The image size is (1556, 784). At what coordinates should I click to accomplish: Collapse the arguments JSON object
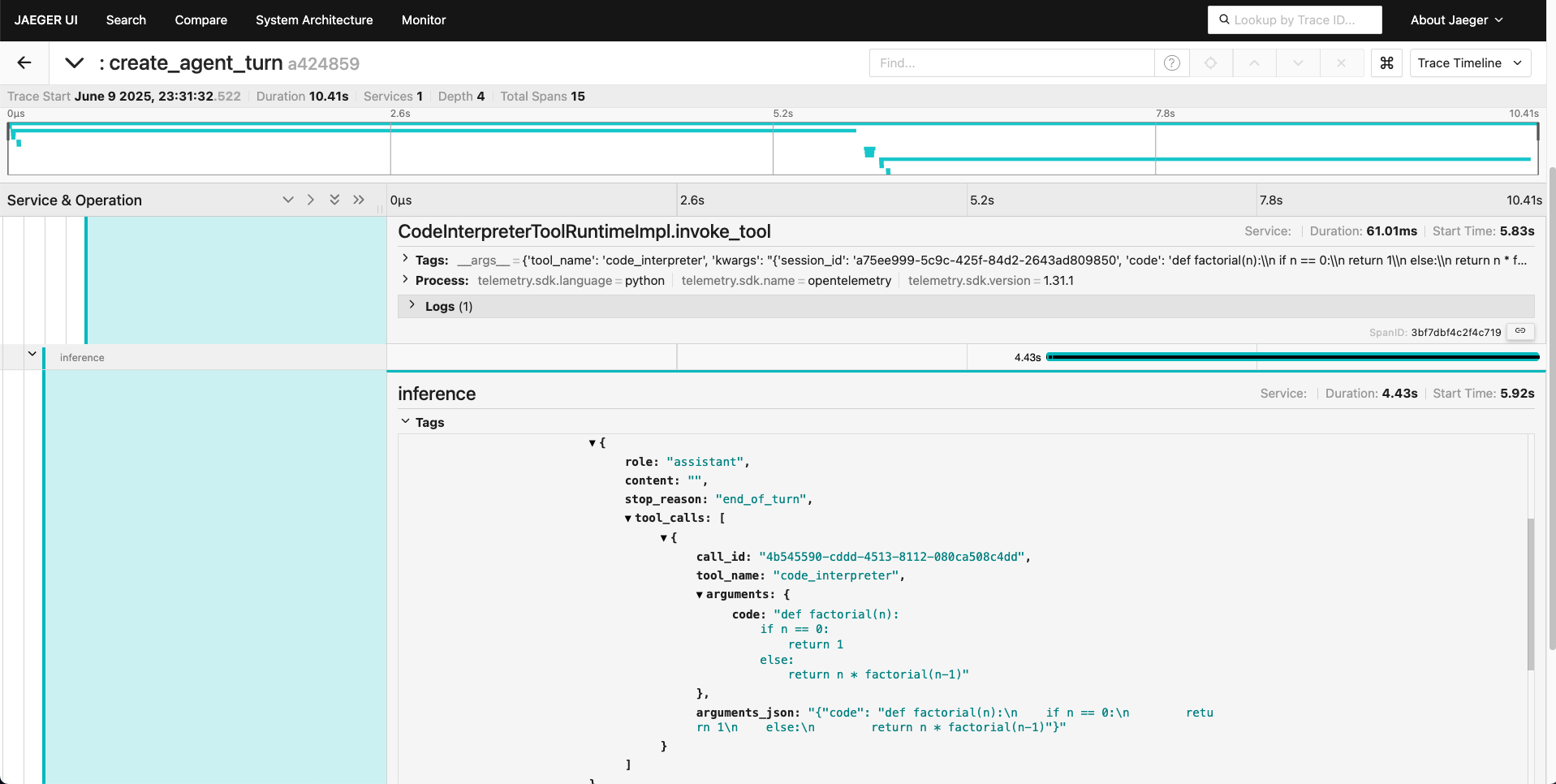pyautogui.click(x=700, y=595)
